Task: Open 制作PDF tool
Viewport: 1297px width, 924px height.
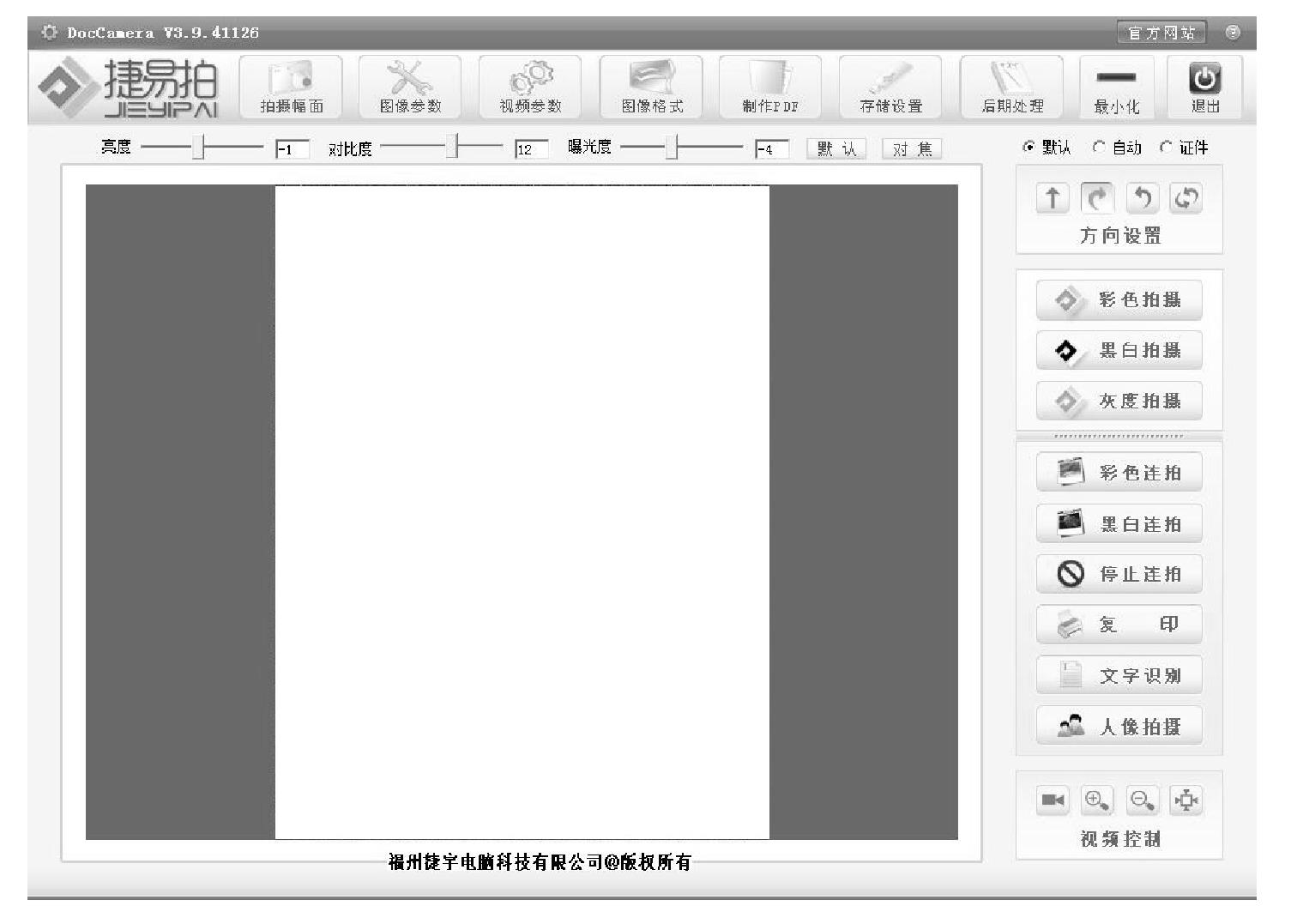Action: (770, 87)
